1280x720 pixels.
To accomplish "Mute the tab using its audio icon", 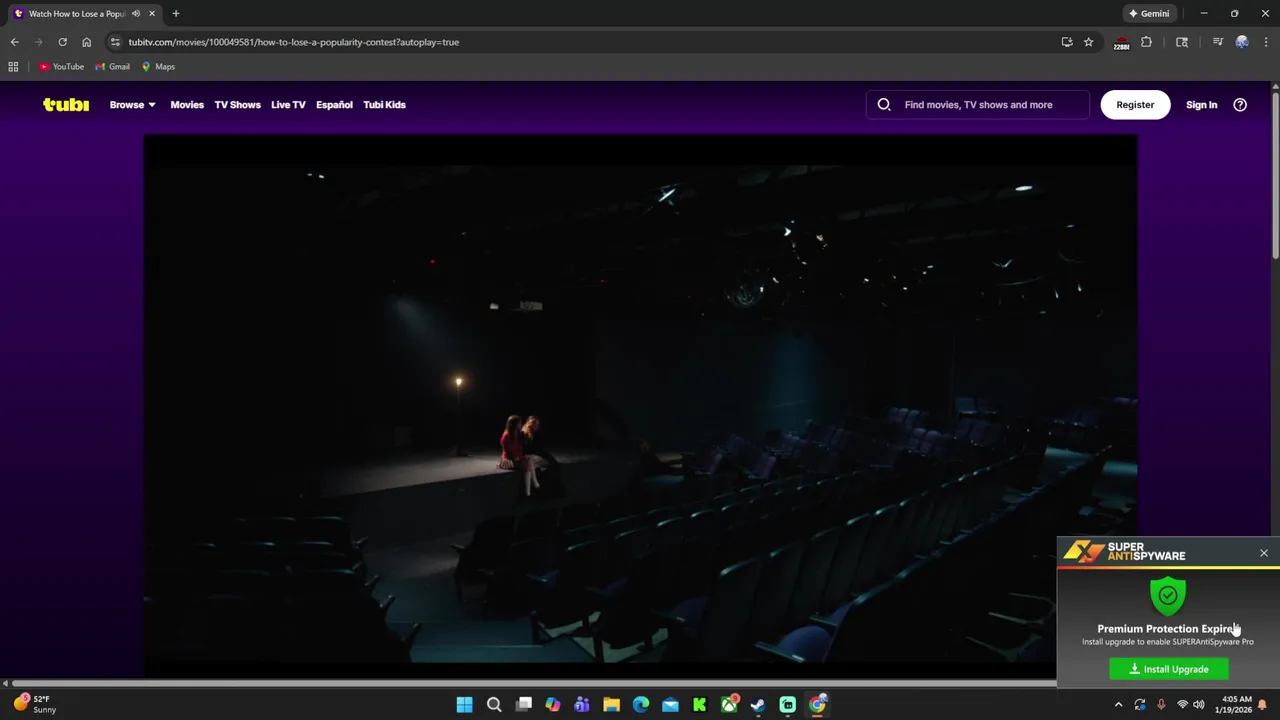I will [136, 14].
